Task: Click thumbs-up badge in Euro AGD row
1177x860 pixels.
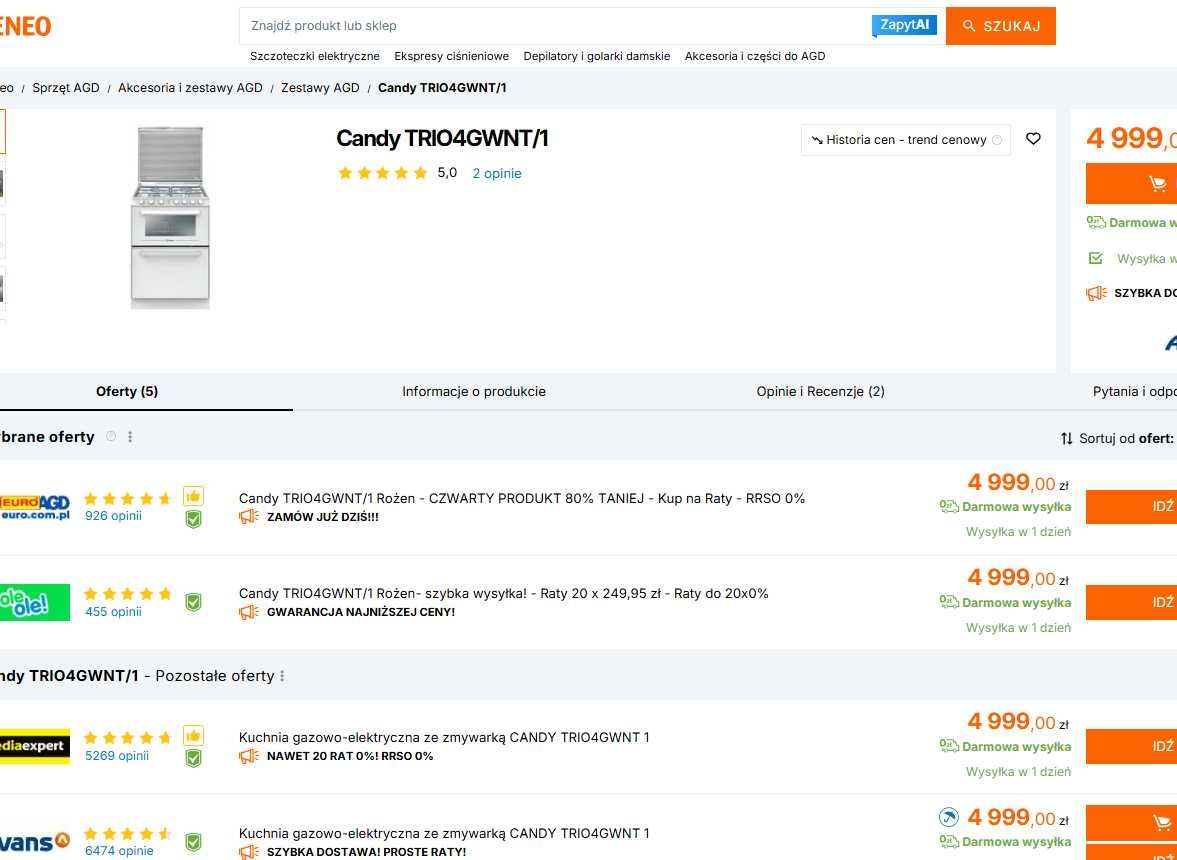Action: (x=193, y=496)
